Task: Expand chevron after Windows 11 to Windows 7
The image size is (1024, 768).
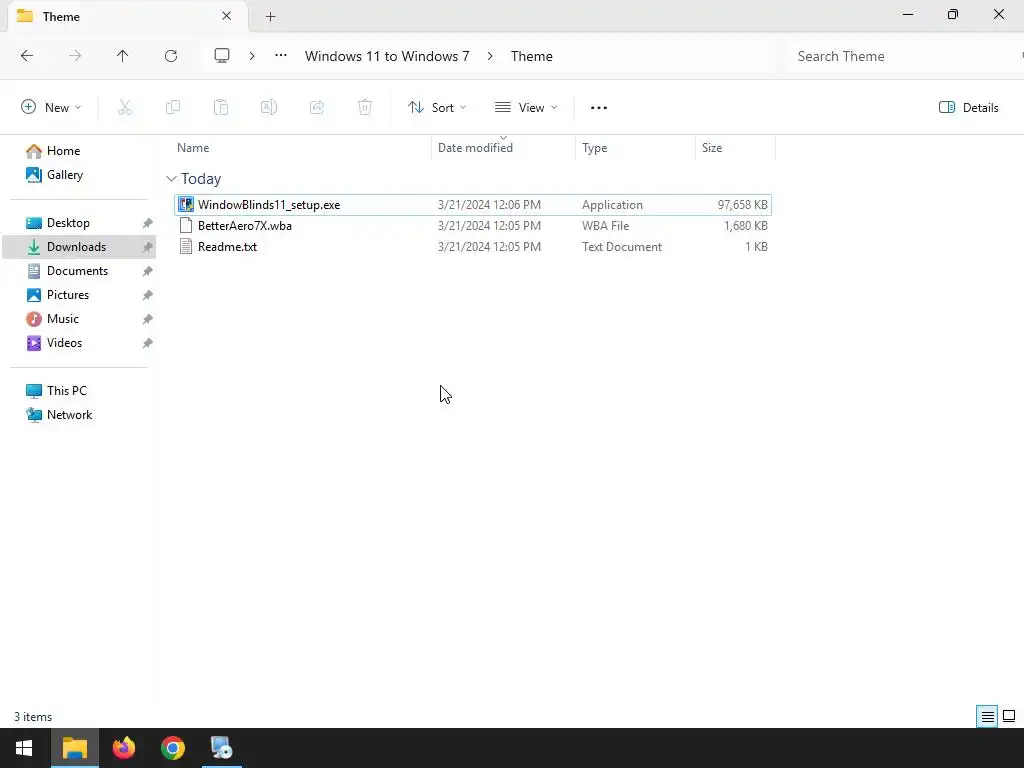Action: pos(490,56)
